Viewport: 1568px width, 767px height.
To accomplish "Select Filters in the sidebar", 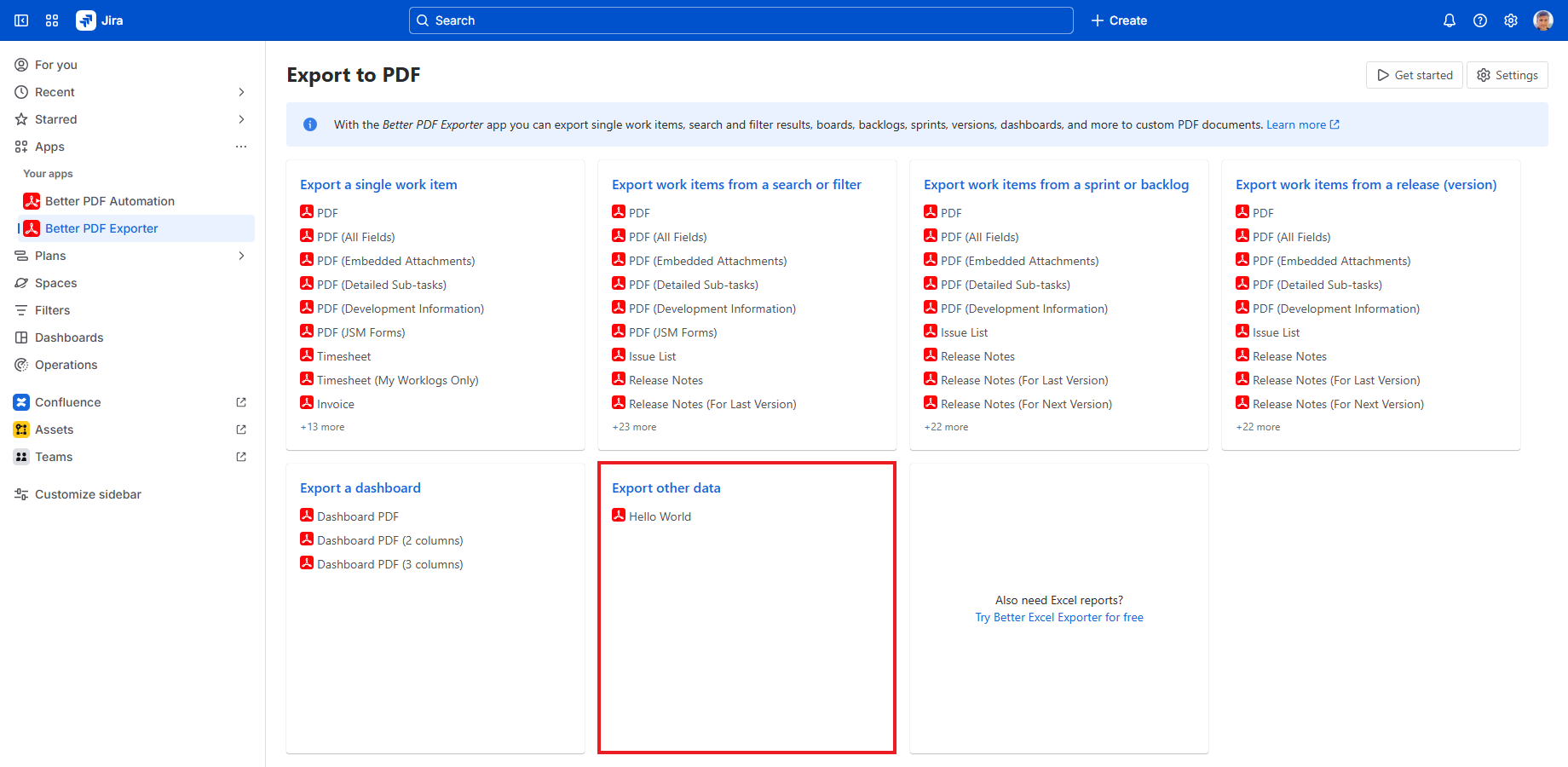I will [x=52, y=310].
